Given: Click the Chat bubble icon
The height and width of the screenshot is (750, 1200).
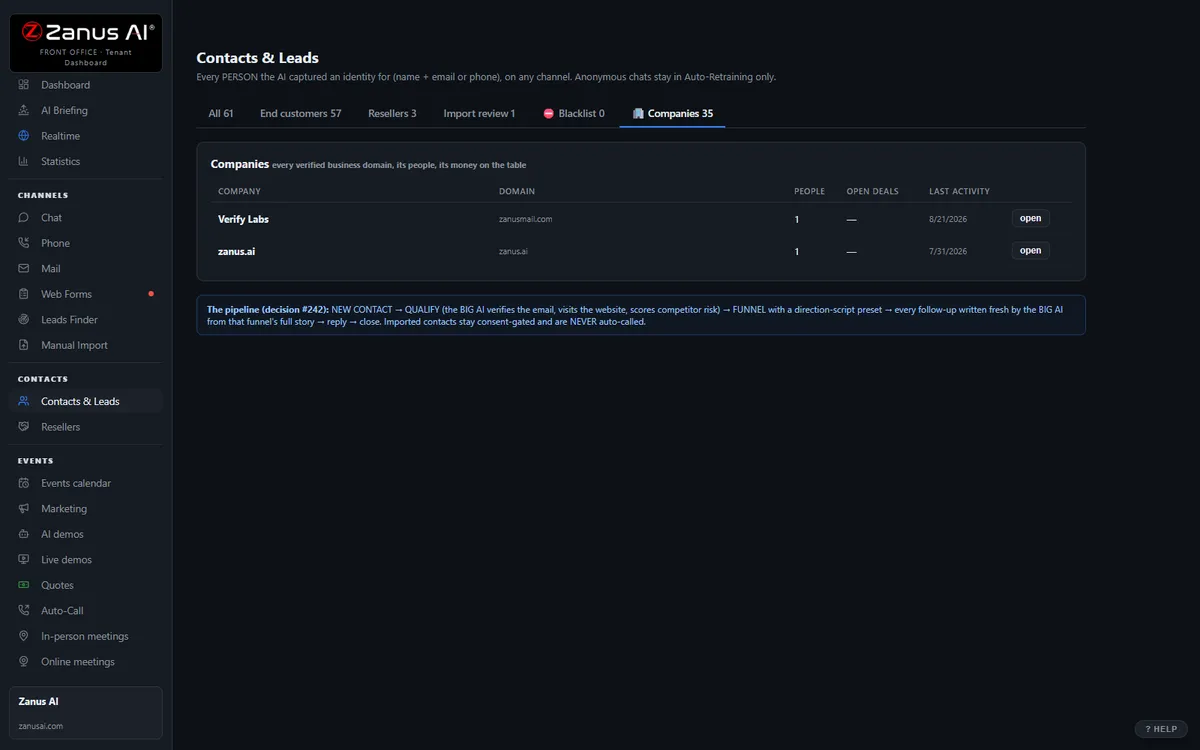Looking at the screenshot, I should [x=24, y=217].
